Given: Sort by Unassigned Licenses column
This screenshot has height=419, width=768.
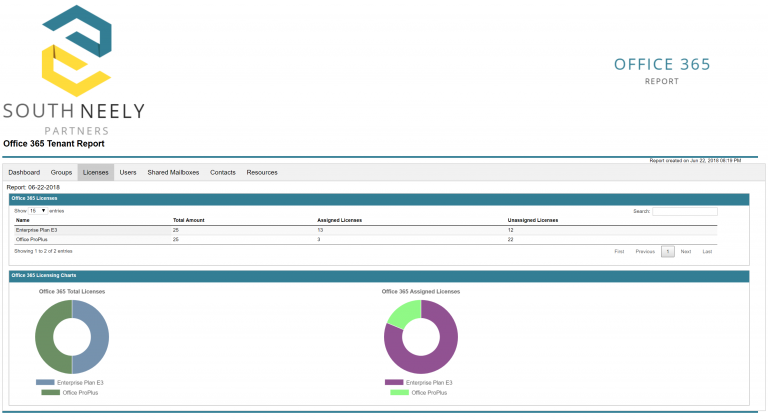Looking at the screenshot, I should pos(533,221).
